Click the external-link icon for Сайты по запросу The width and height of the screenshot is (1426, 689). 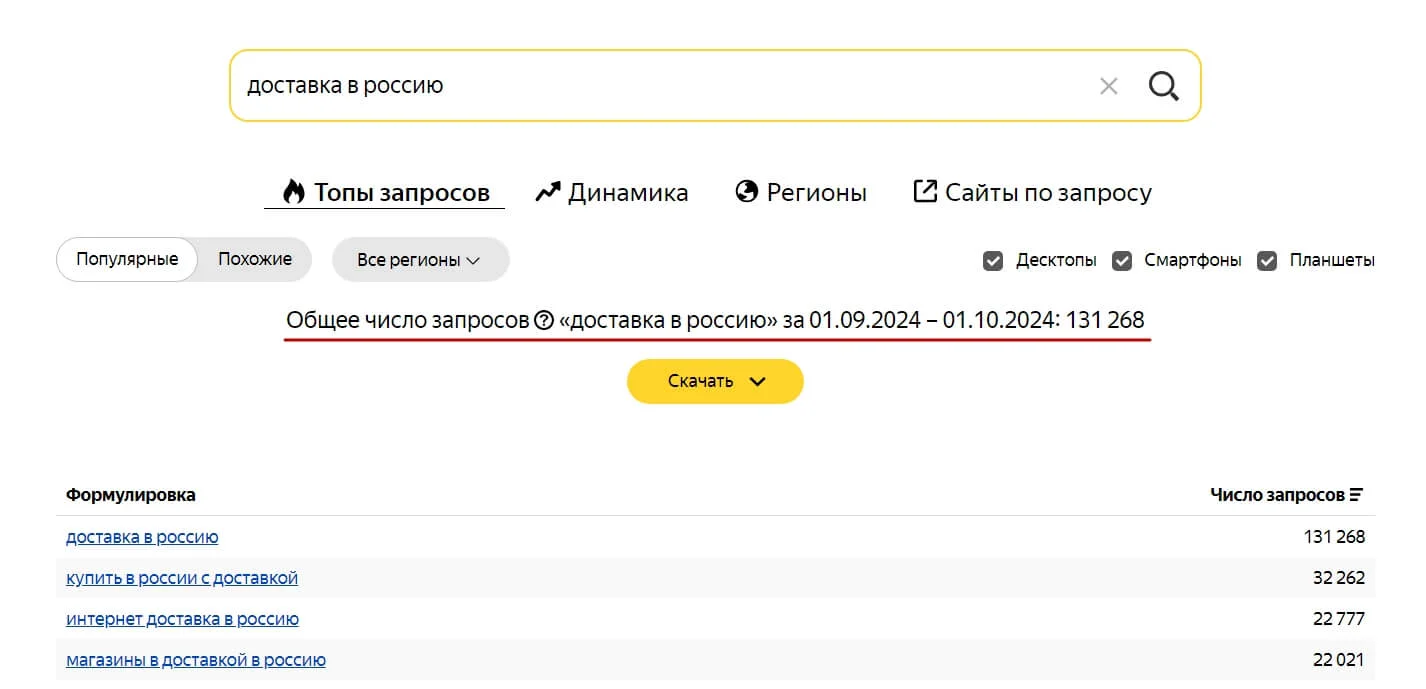[925, 191]
